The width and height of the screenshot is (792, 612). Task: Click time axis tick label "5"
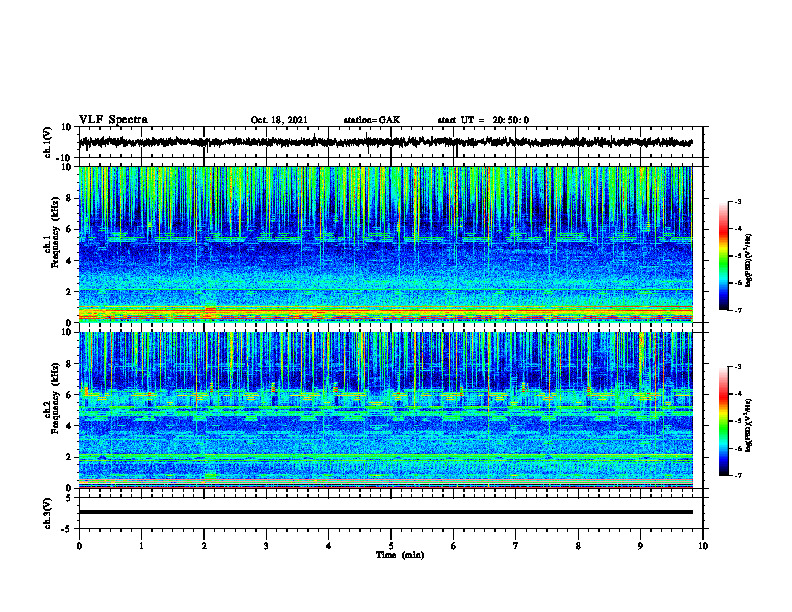391,546
